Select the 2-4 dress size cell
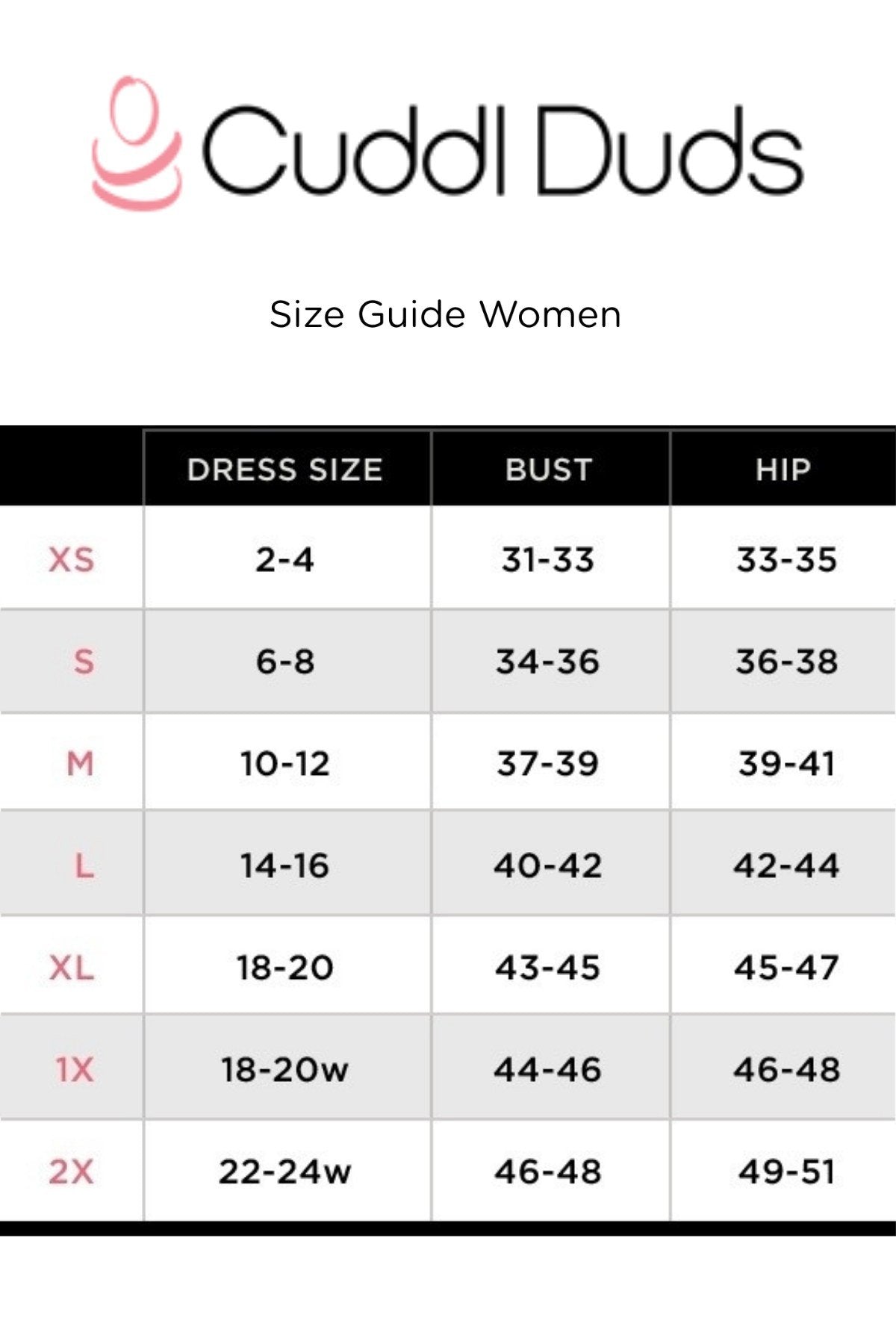Image resolution: width=896 pixels, height=1344 pixels. 284,559
